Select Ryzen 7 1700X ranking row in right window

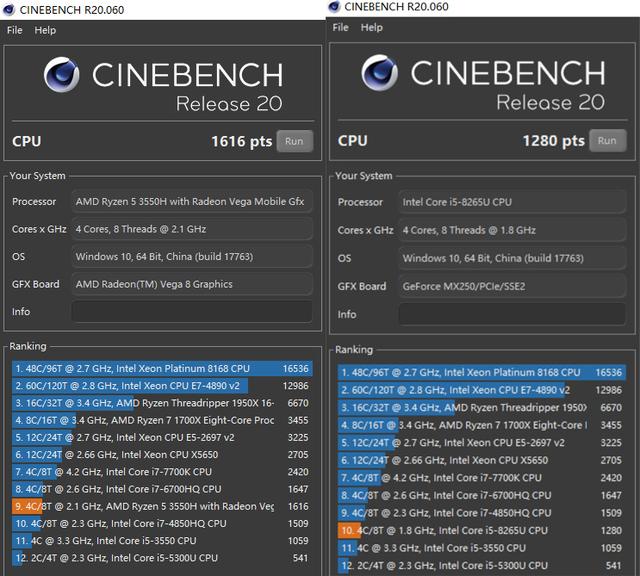coord(482,425)
